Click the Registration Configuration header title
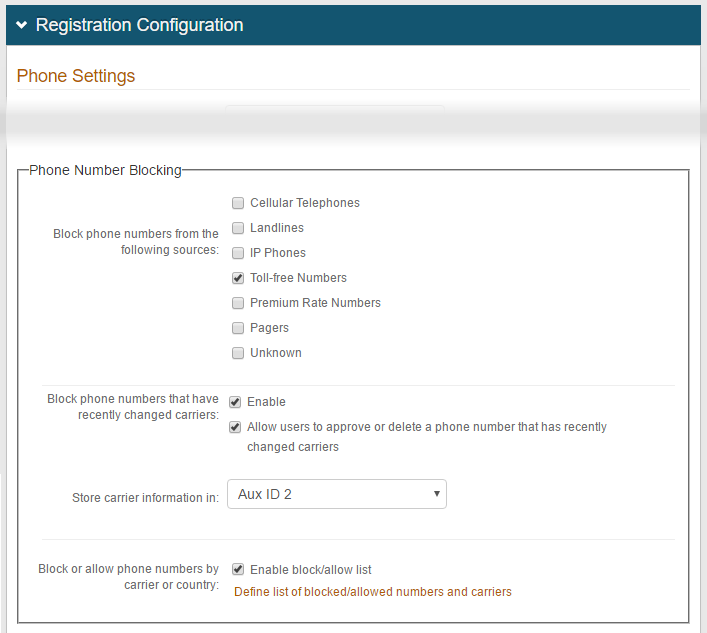The image size is (707, 633). pos(139,25)
